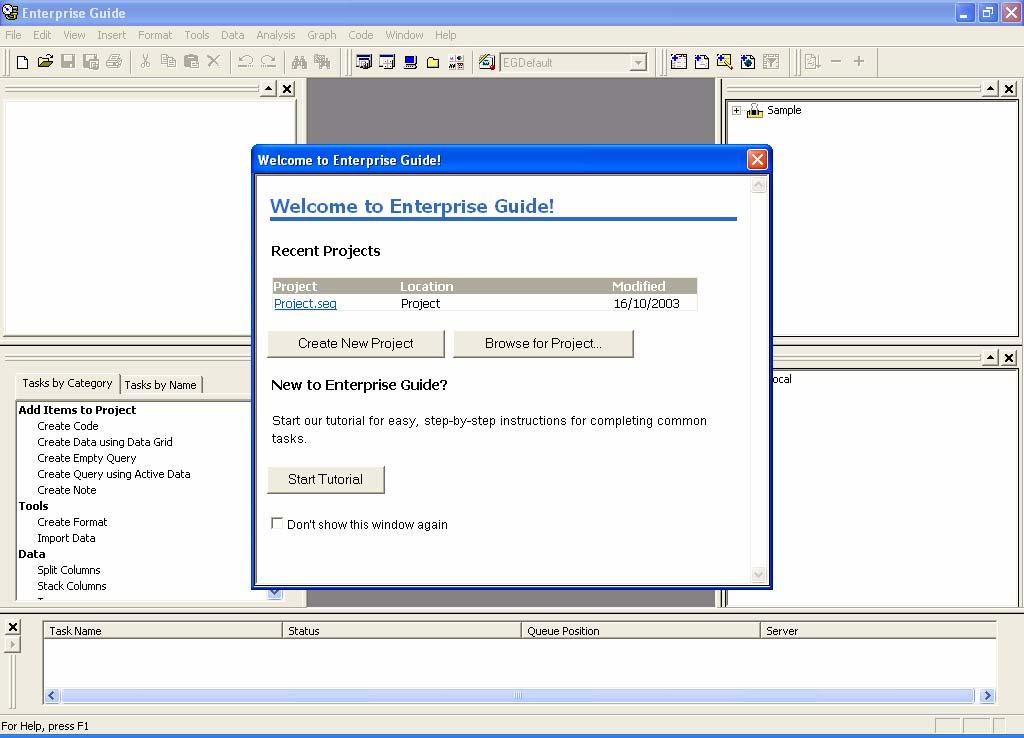Select Split Columns under Data

click(69, 570)
